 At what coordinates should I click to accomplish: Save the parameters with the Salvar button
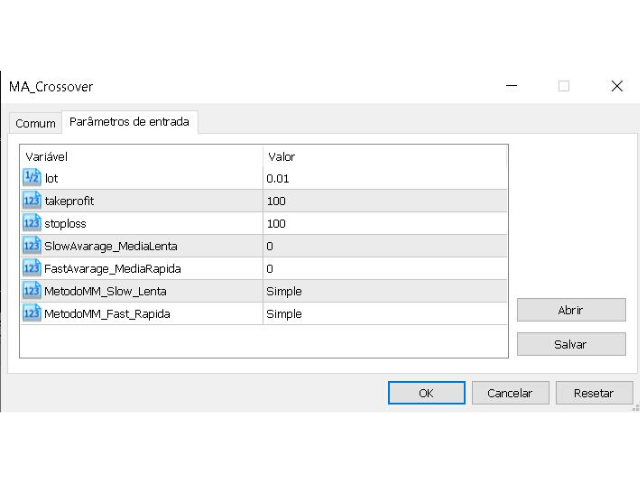[x=571, y=344]
